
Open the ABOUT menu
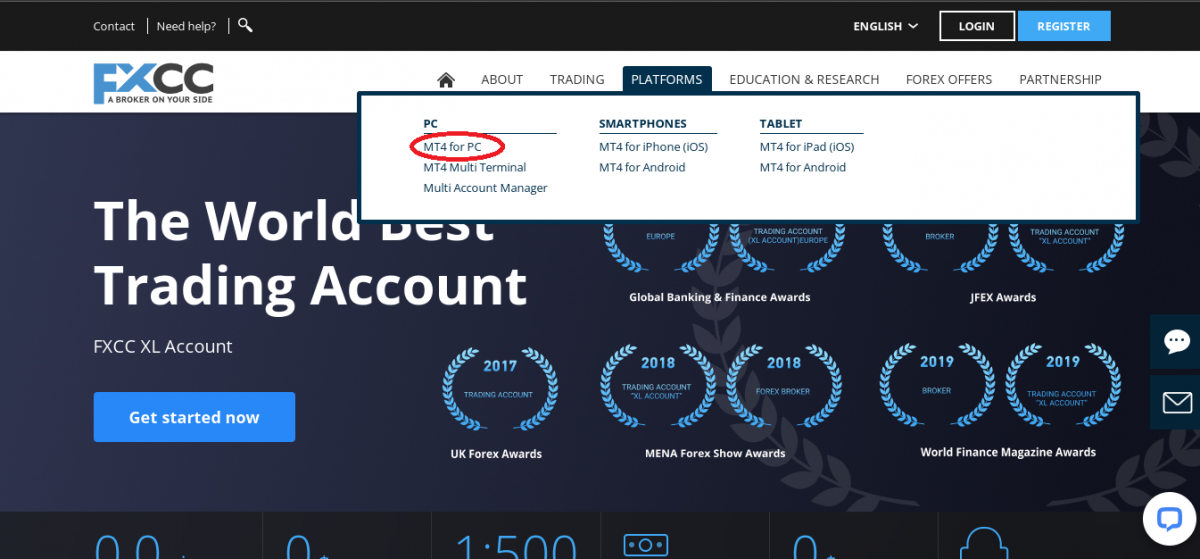(502, 79)
